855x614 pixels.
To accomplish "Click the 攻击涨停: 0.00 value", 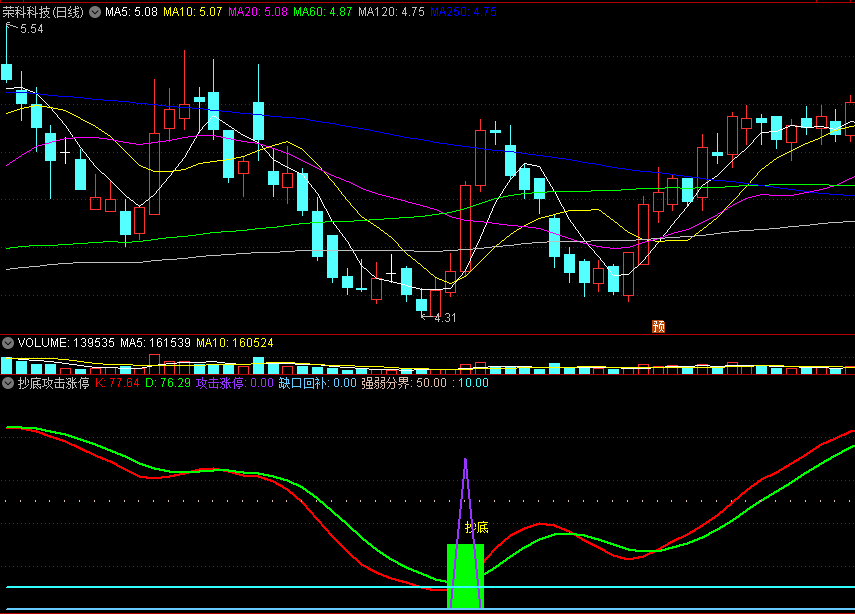I will point(234,383).
